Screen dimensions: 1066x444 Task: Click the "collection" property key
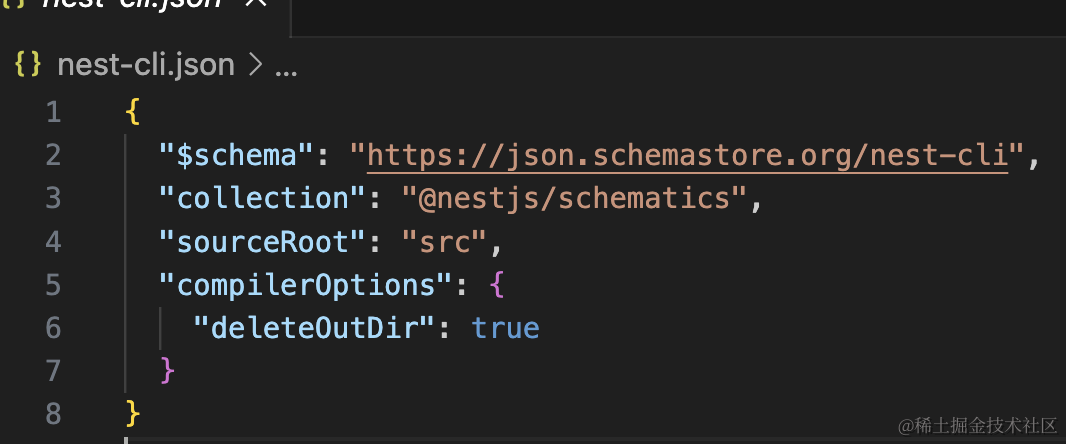point(262,198)
